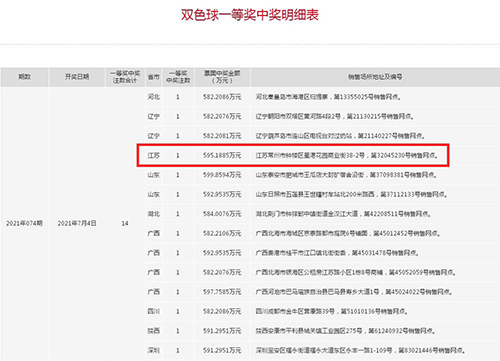This screenshot has width=500, height=361.
Task: Select address with station number 32045230
Action: coord(347,155)
